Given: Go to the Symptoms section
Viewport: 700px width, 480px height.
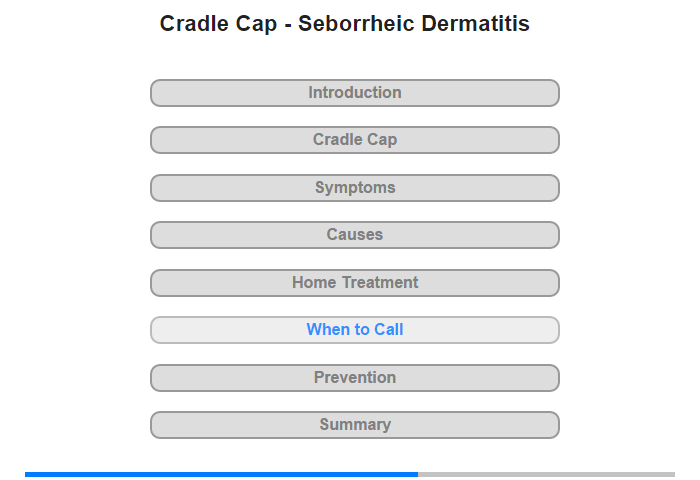Looking at the screenshot, I should tap(354, 188).
